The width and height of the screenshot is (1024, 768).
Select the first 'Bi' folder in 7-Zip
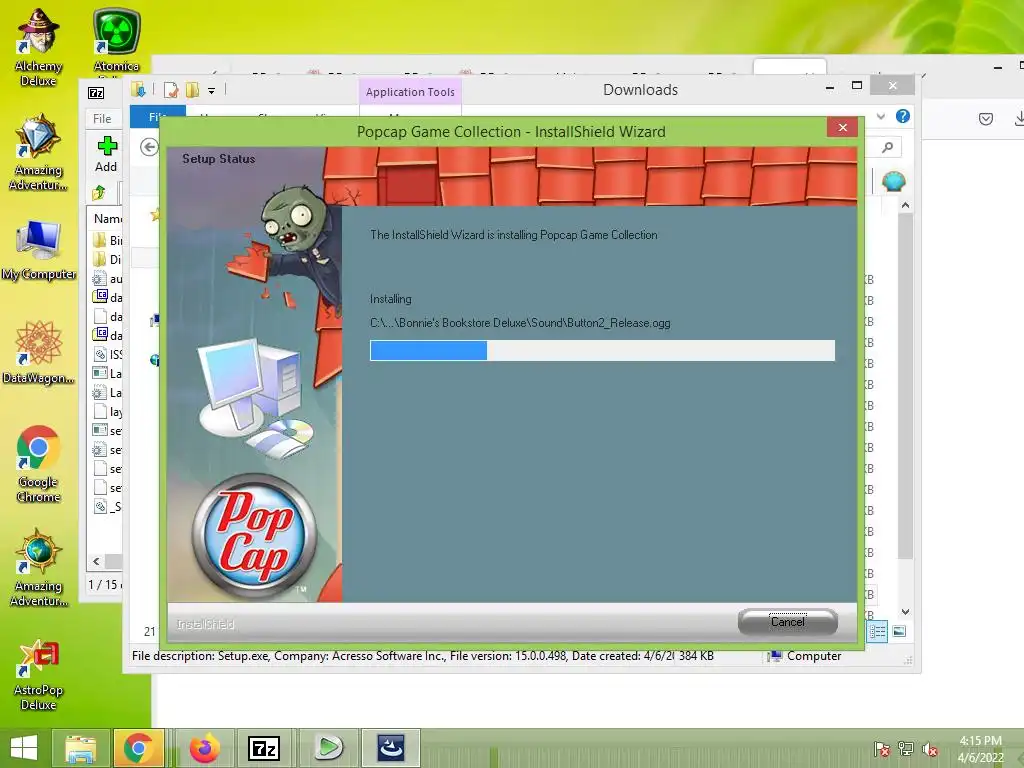108,240
